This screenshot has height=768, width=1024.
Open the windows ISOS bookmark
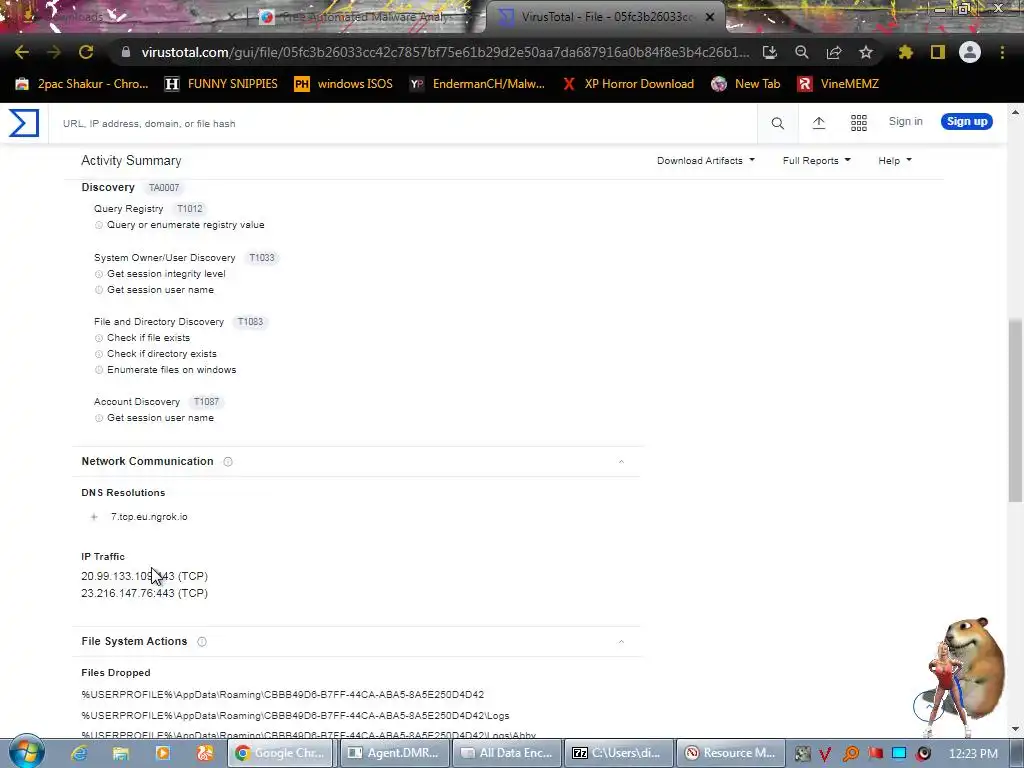click(344, 84)
